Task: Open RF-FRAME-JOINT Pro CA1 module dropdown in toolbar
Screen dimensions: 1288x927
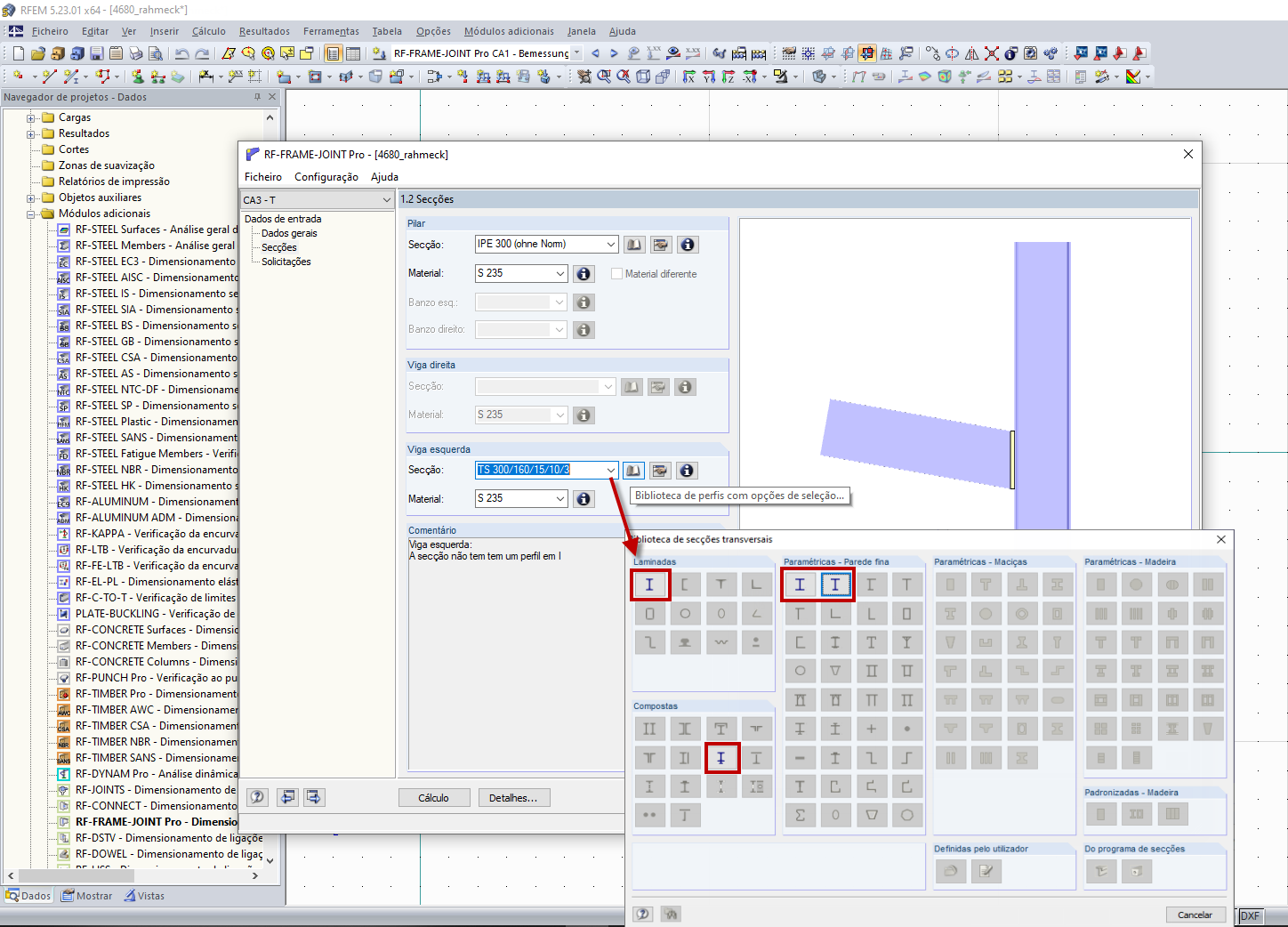Action: 577,53
